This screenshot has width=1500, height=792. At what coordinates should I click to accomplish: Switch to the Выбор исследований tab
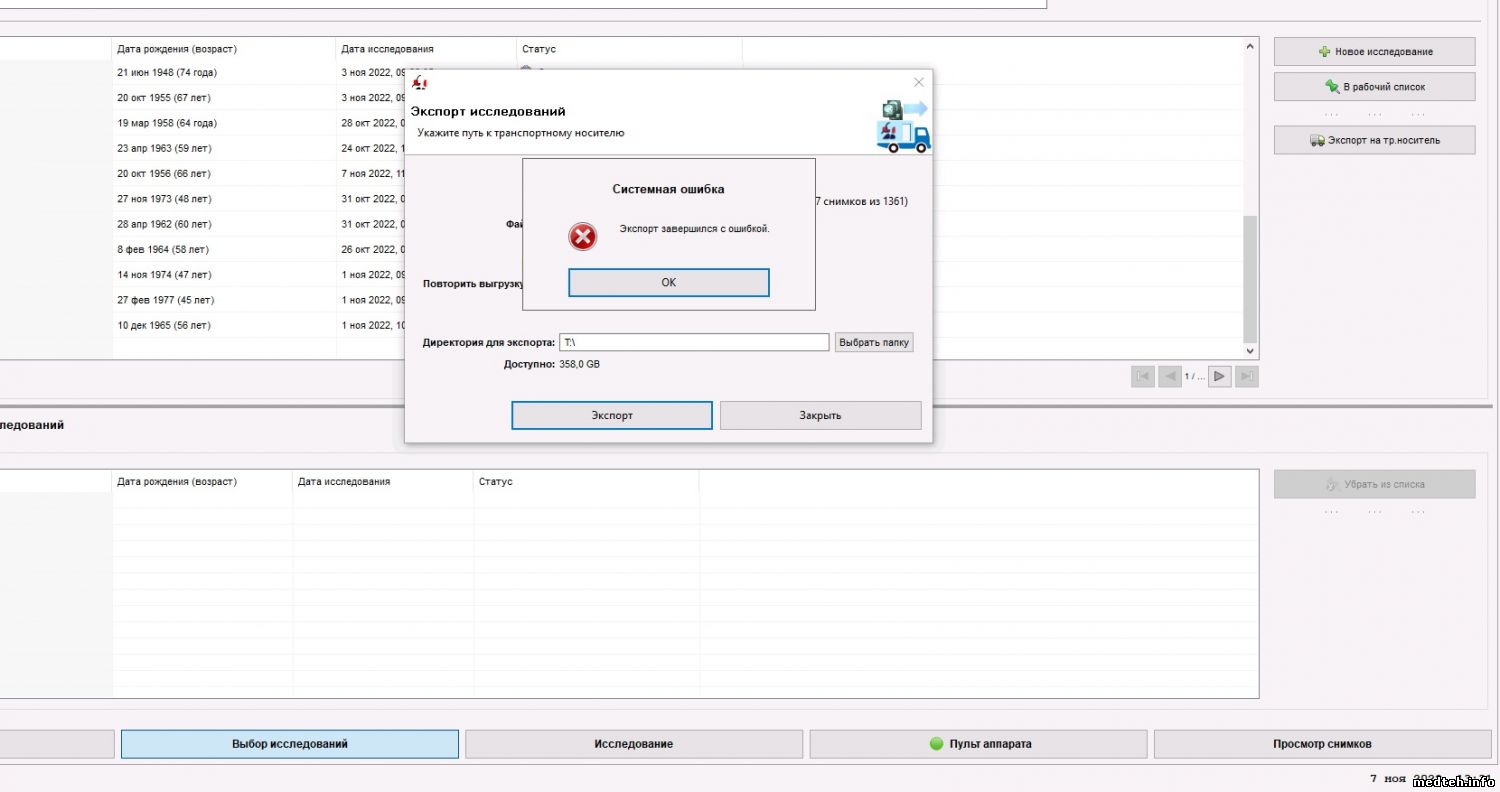tap(289, 744)
